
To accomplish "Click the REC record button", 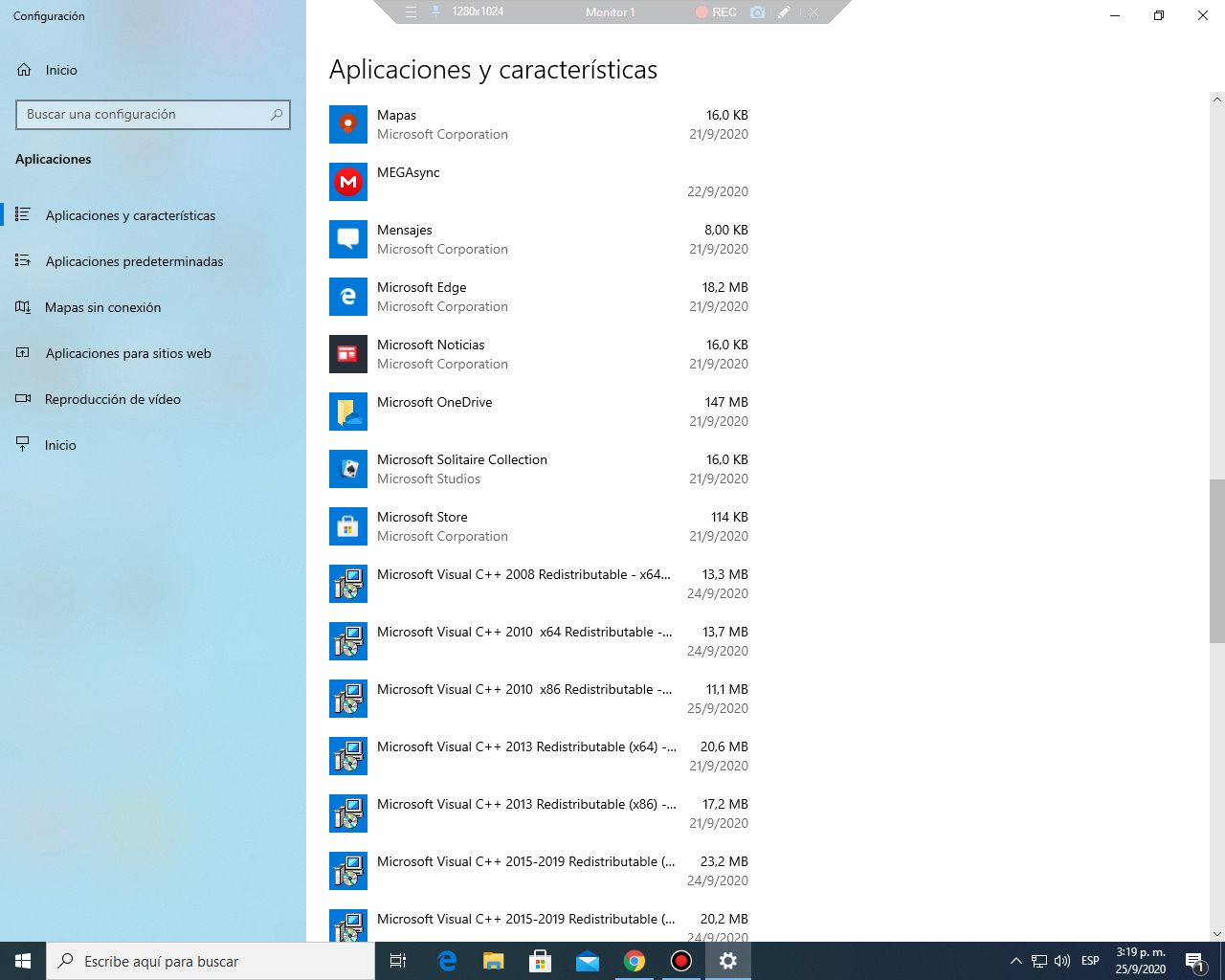I will click(x=716, y=12).
